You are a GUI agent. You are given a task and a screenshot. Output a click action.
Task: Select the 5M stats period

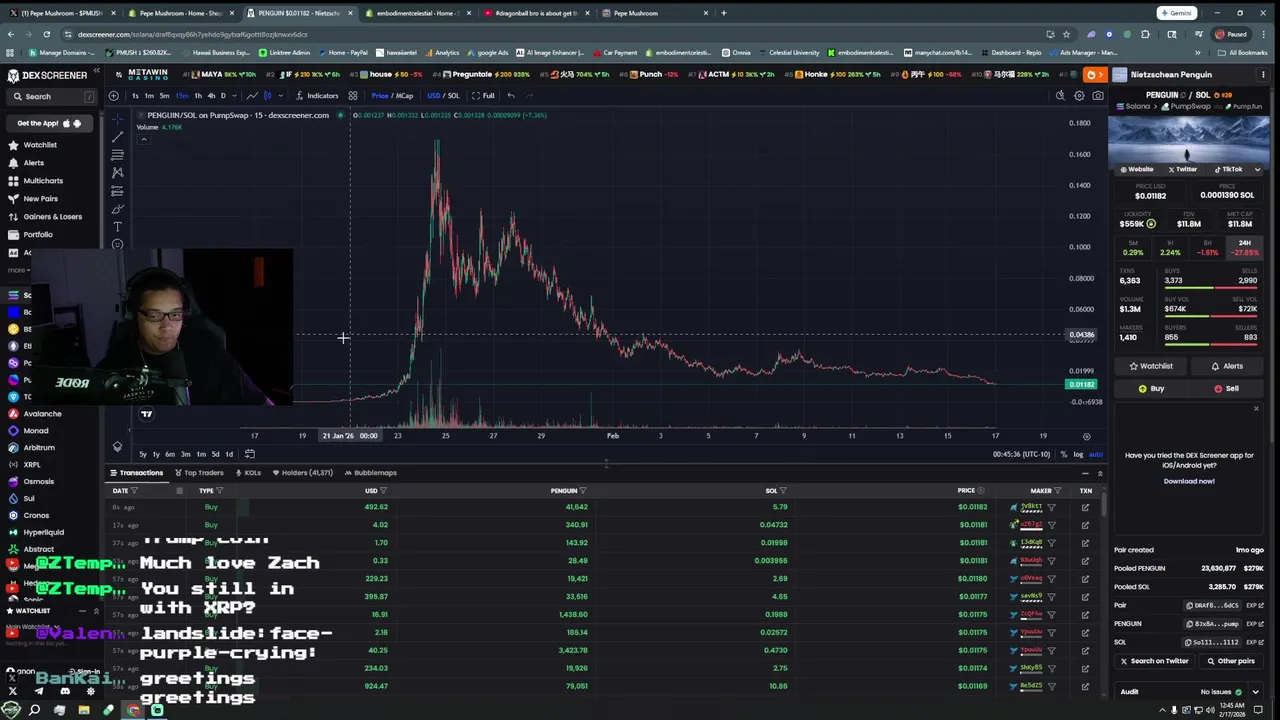pyautogui.click(x=1133, y=248)
